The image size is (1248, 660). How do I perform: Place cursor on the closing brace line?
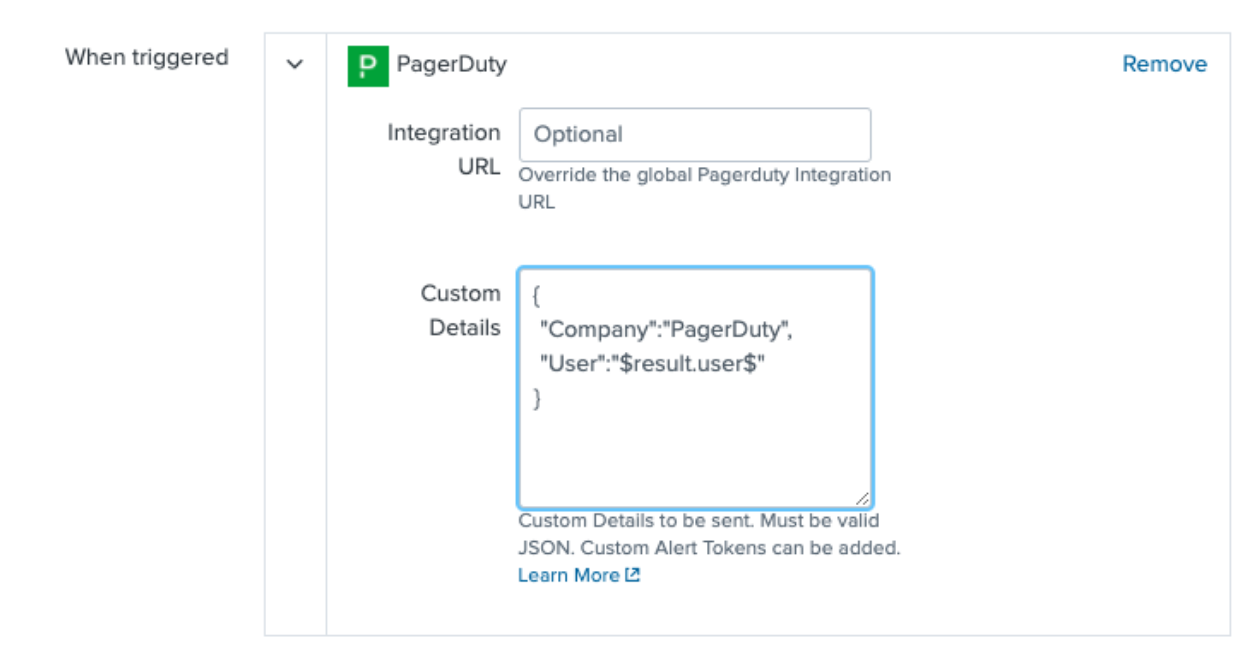tap(538, 398)
